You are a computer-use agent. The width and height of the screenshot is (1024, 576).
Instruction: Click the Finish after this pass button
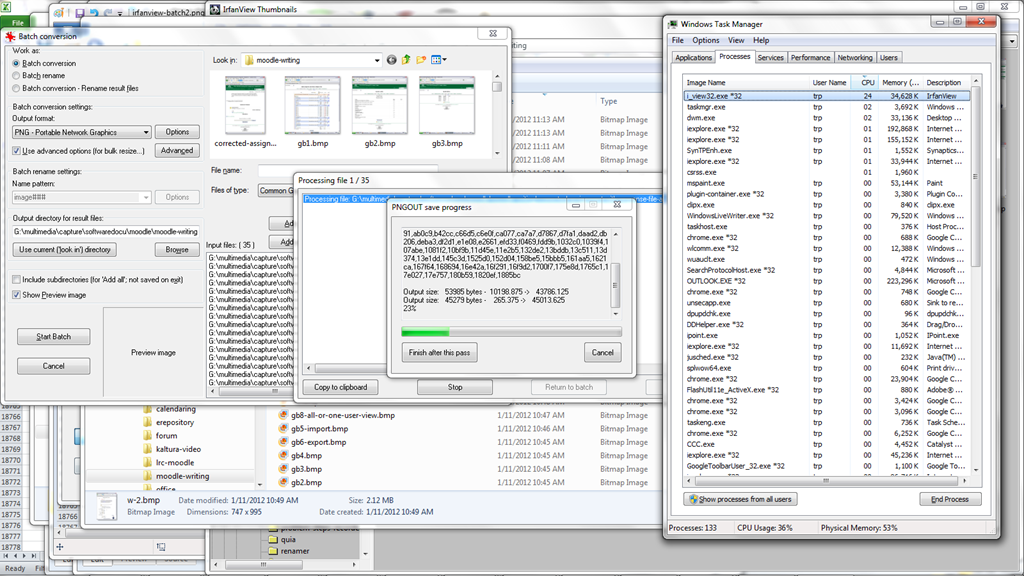pos(441,353)
